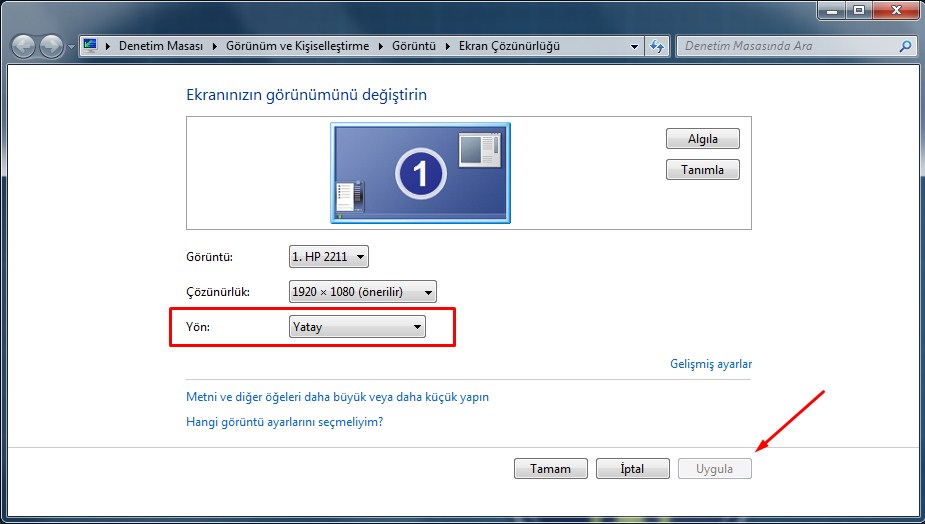Confirm with the Tamam button
The height and width of the screenshot is (524, 925).
coord(550,468)
